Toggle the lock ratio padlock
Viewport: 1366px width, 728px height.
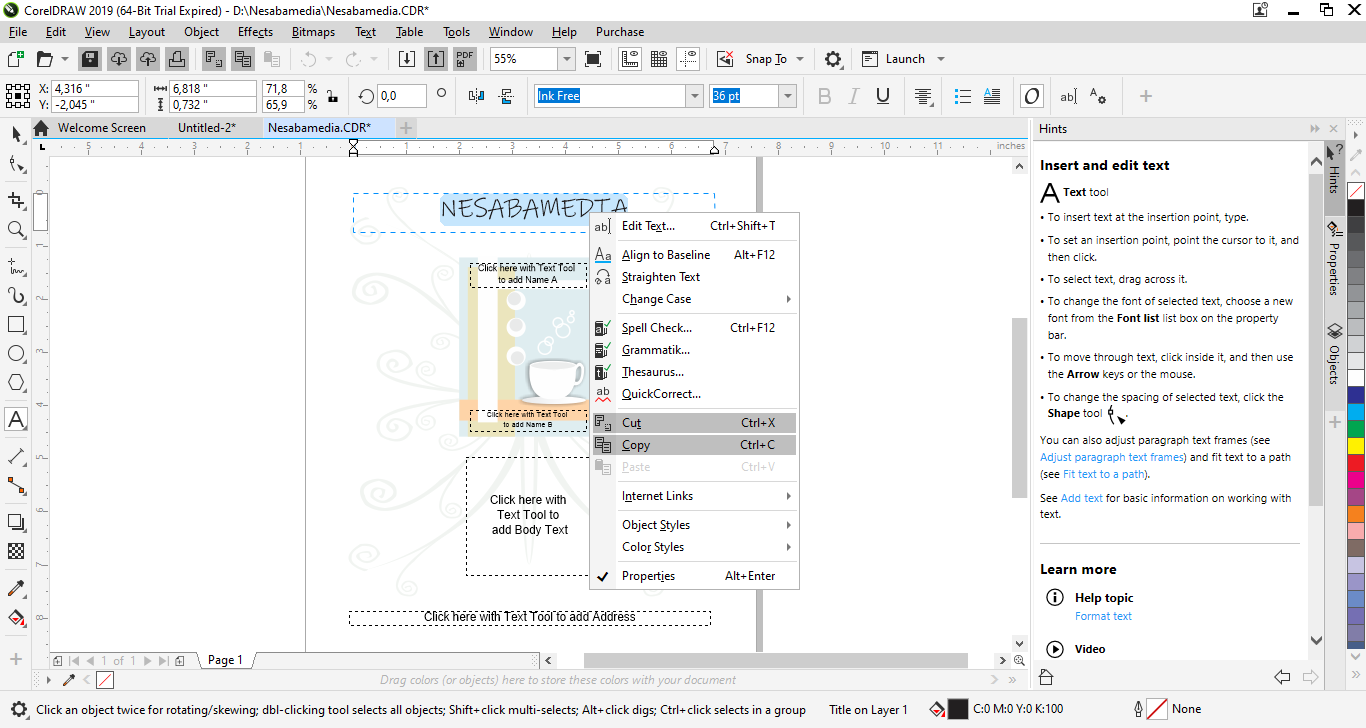[x=332, y=96]
